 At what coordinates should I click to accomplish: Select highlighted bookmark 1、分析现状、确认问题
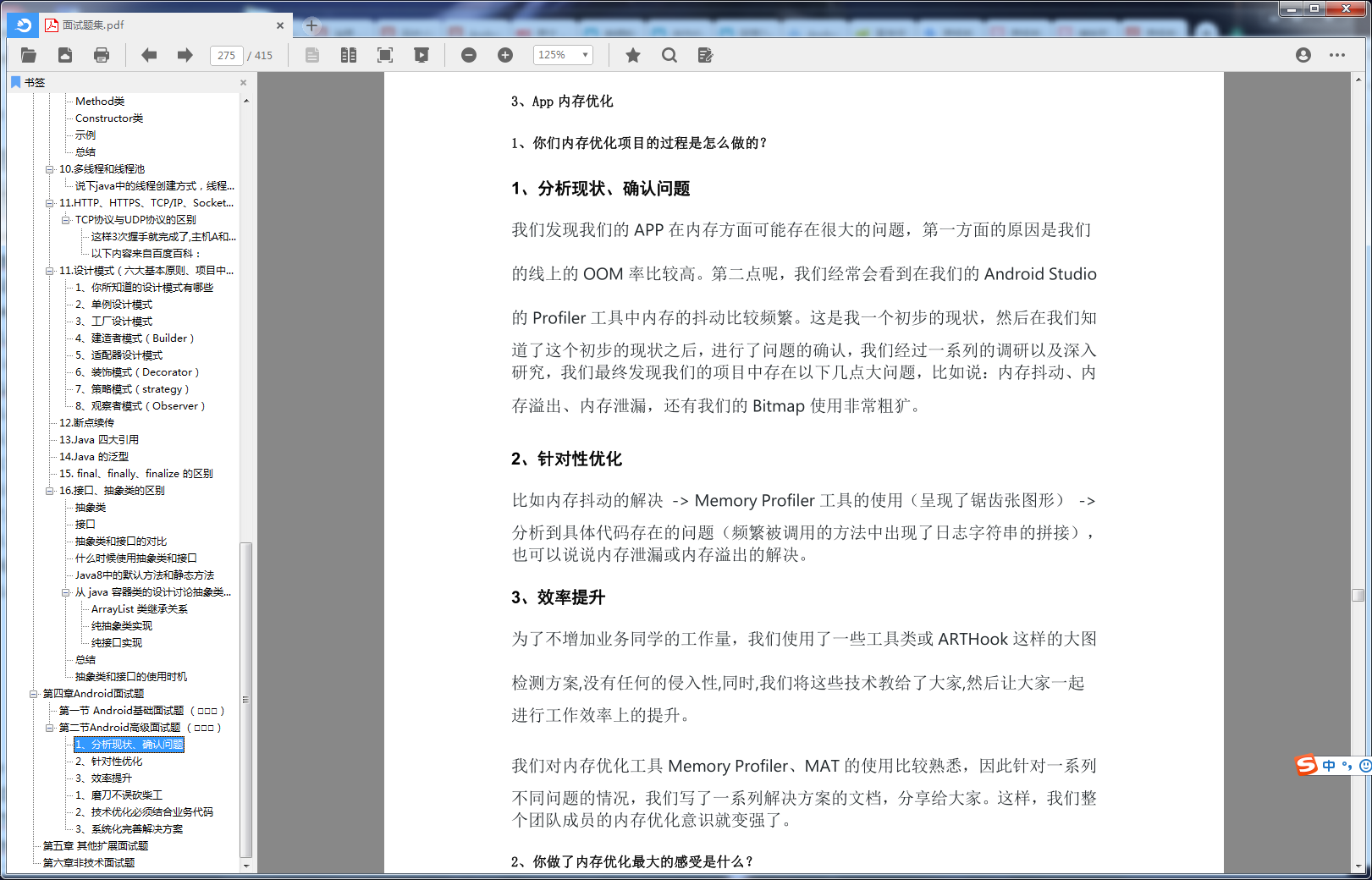coord(129,745)
